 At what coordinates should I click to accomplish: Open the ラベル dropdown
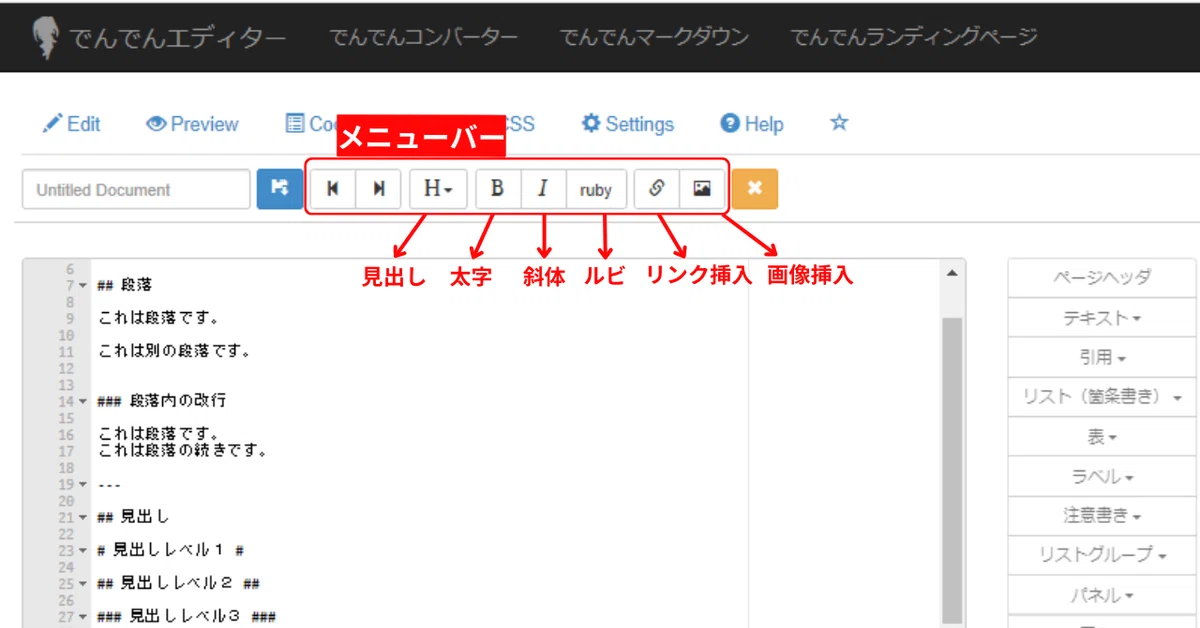(x=1103, y=477)
